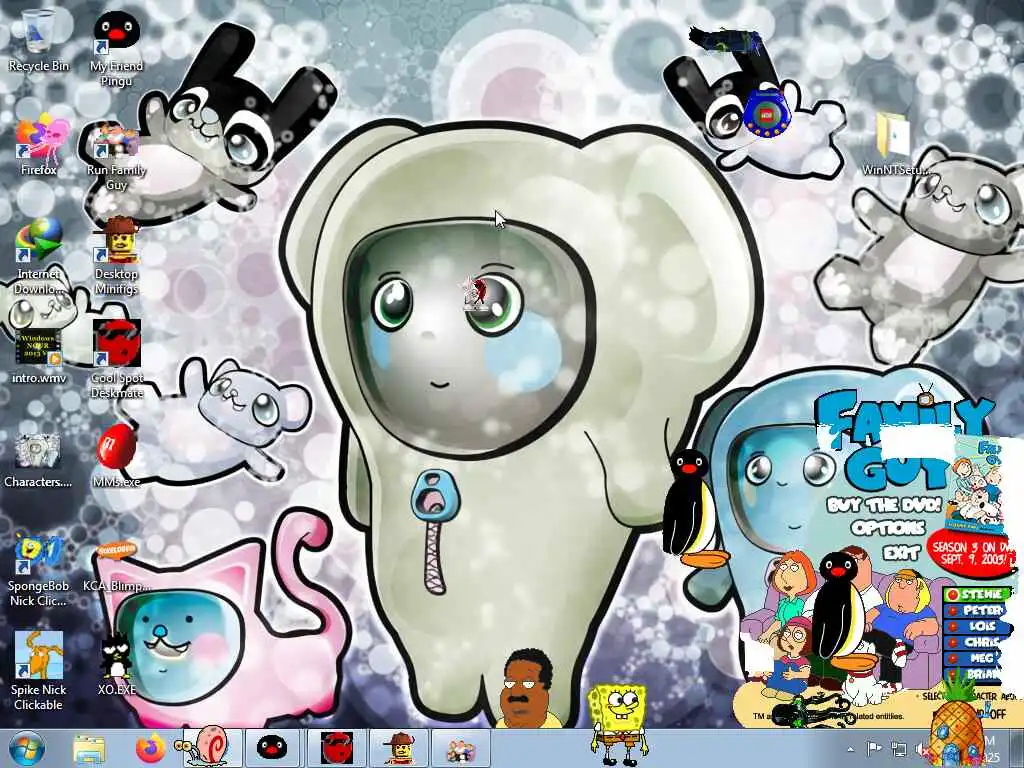Image resolution: width=1024 pixels, height=768 pixels.
Task: Select the MMs.exe desktop icon
Action: click(x=116, y=455)
